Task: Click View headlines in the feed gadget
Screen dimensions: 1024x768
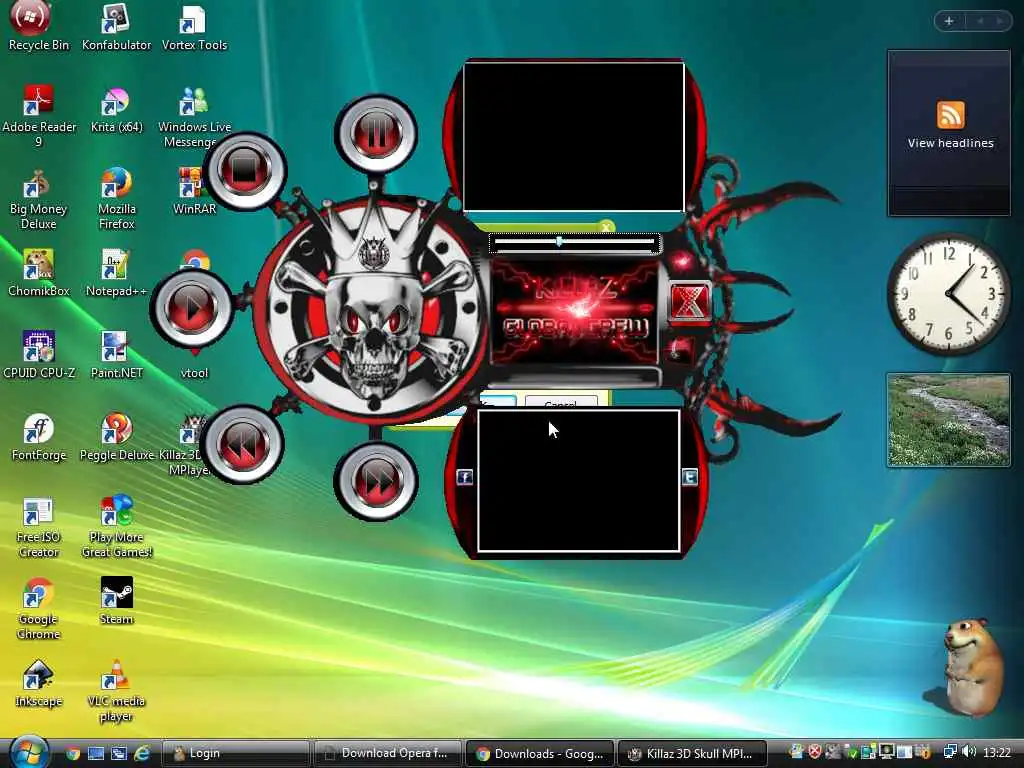Action: (950, 143)
